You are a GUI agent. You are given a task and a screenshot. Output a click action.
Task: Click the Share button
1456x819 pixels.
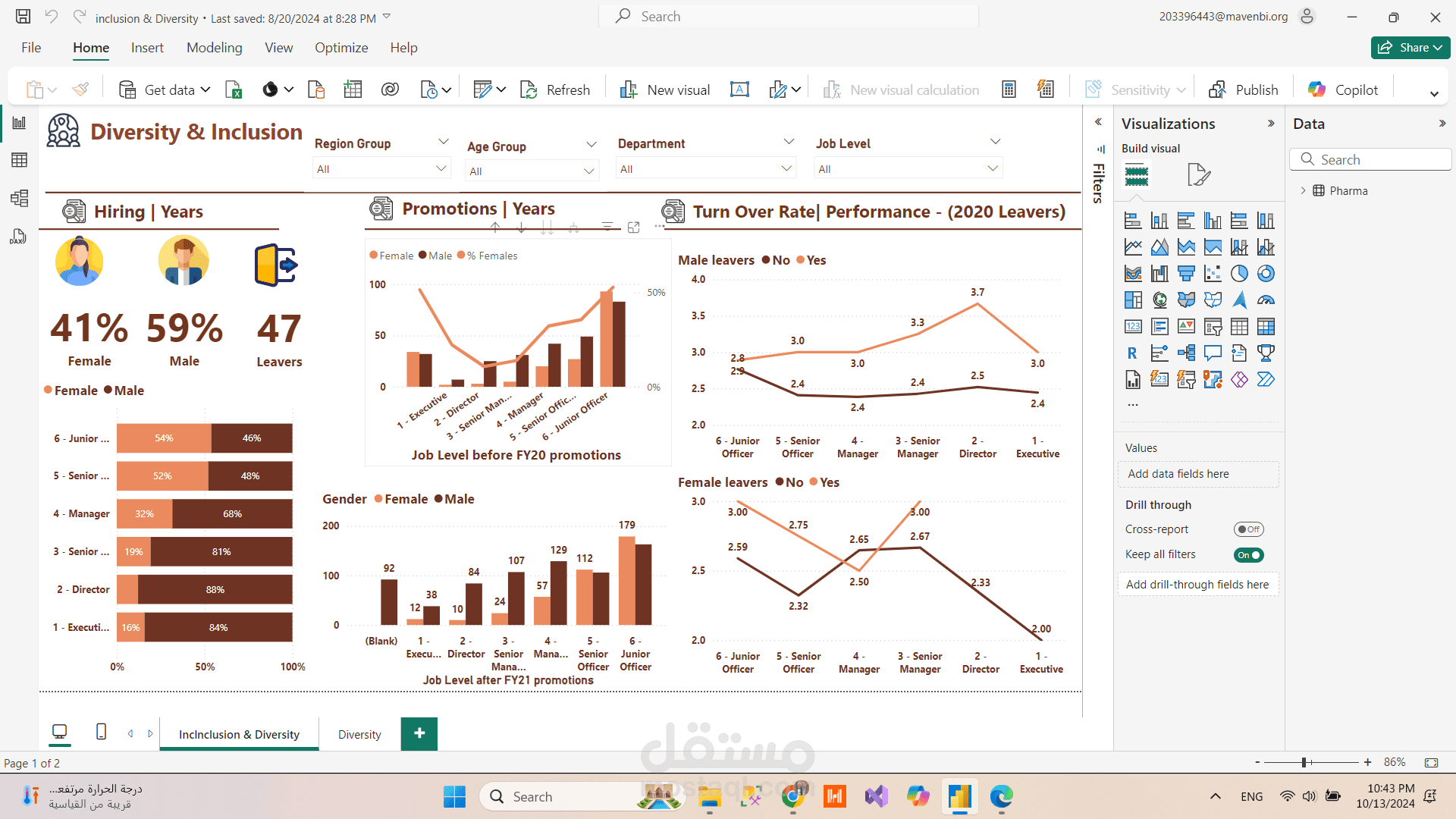(x=1410, y=48)
